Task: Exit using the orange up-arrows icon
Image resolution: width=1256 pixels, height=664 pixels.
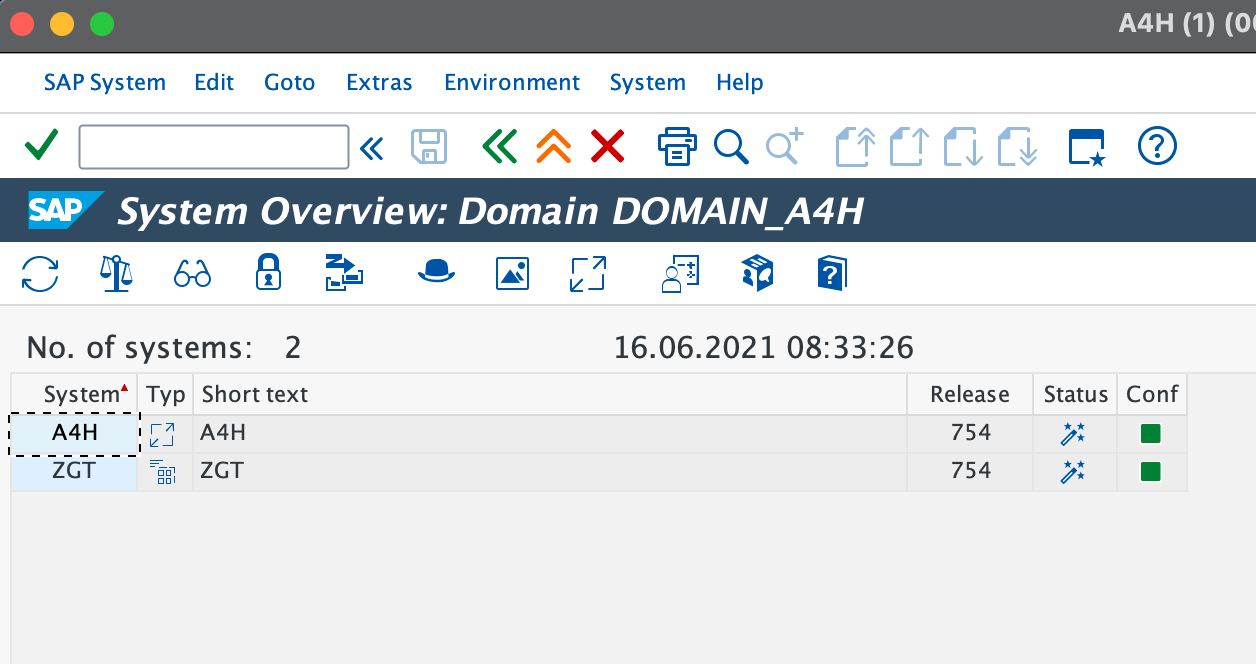Action: tap(553, 147)
